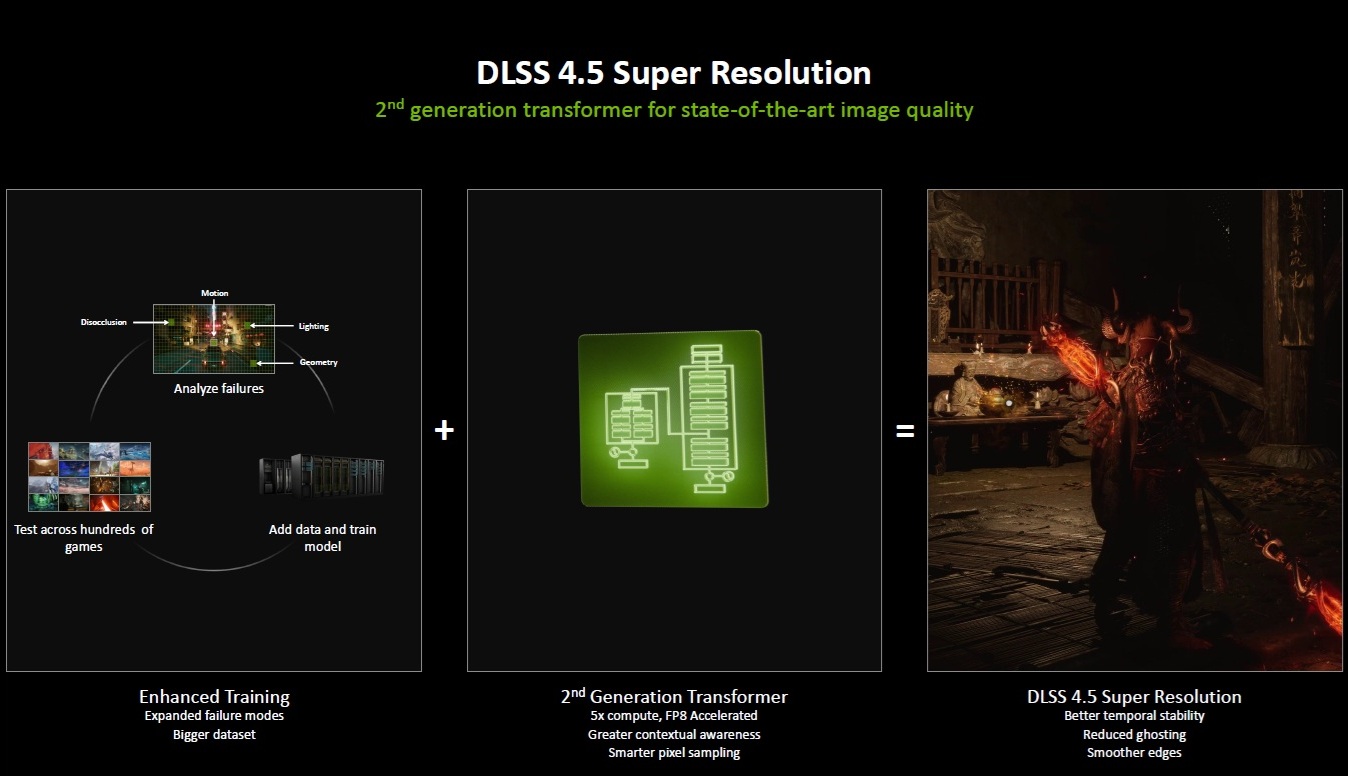Click the grid of game screenshots
The image size is (1348, 776).
pos(89,477)
